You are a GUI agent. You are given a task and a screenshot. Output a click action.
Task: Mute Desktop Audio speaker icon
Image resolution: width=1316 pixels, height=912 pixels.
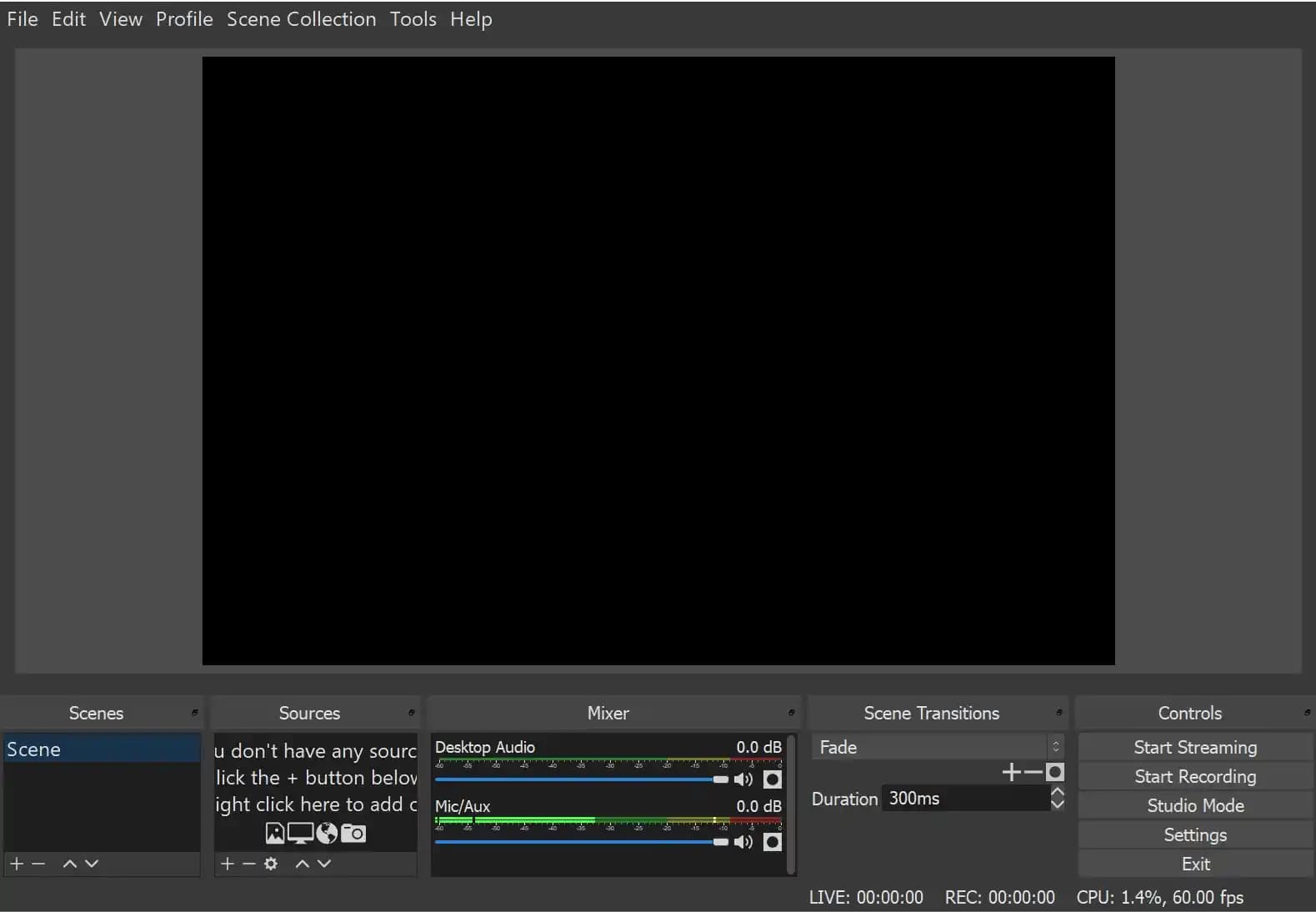(x=743, y=779)
